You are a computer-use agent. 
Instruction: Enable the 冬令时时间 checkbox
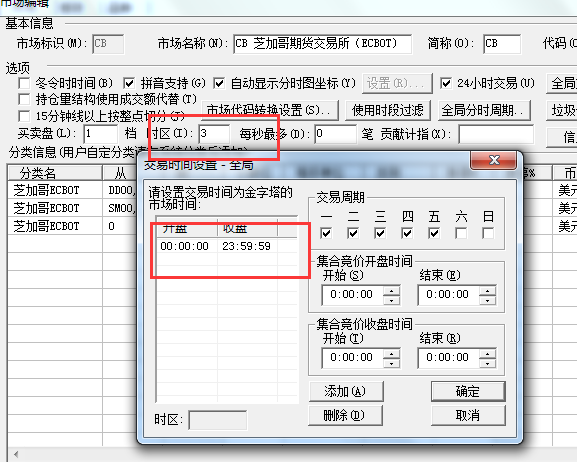click(x=24, y=83)
